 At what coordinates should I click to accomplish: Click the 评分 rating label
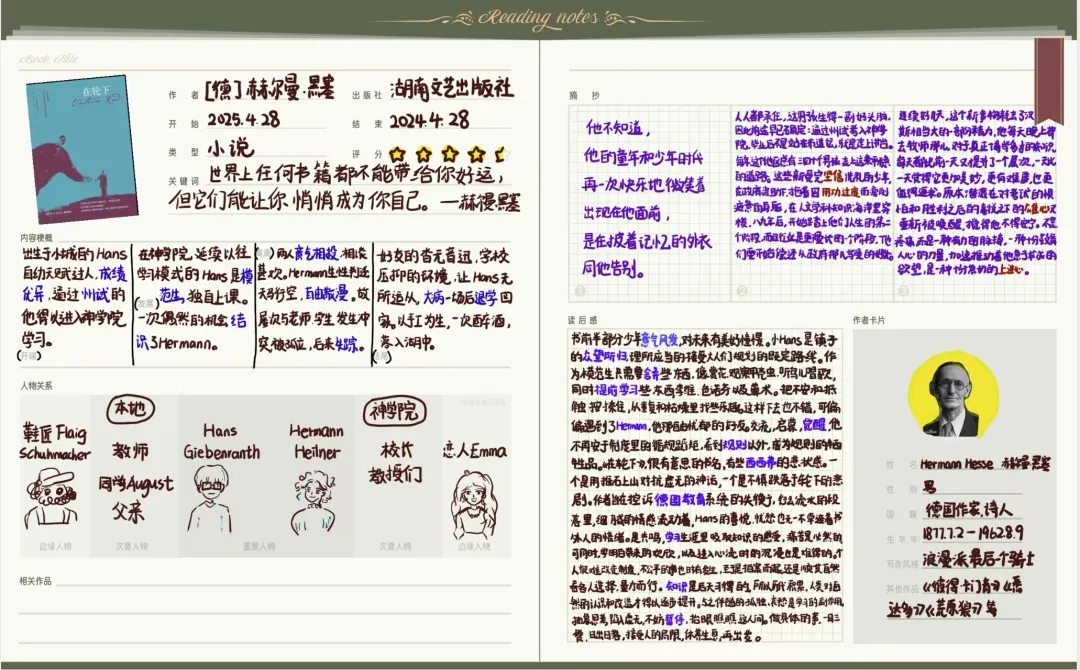[368, 154]
